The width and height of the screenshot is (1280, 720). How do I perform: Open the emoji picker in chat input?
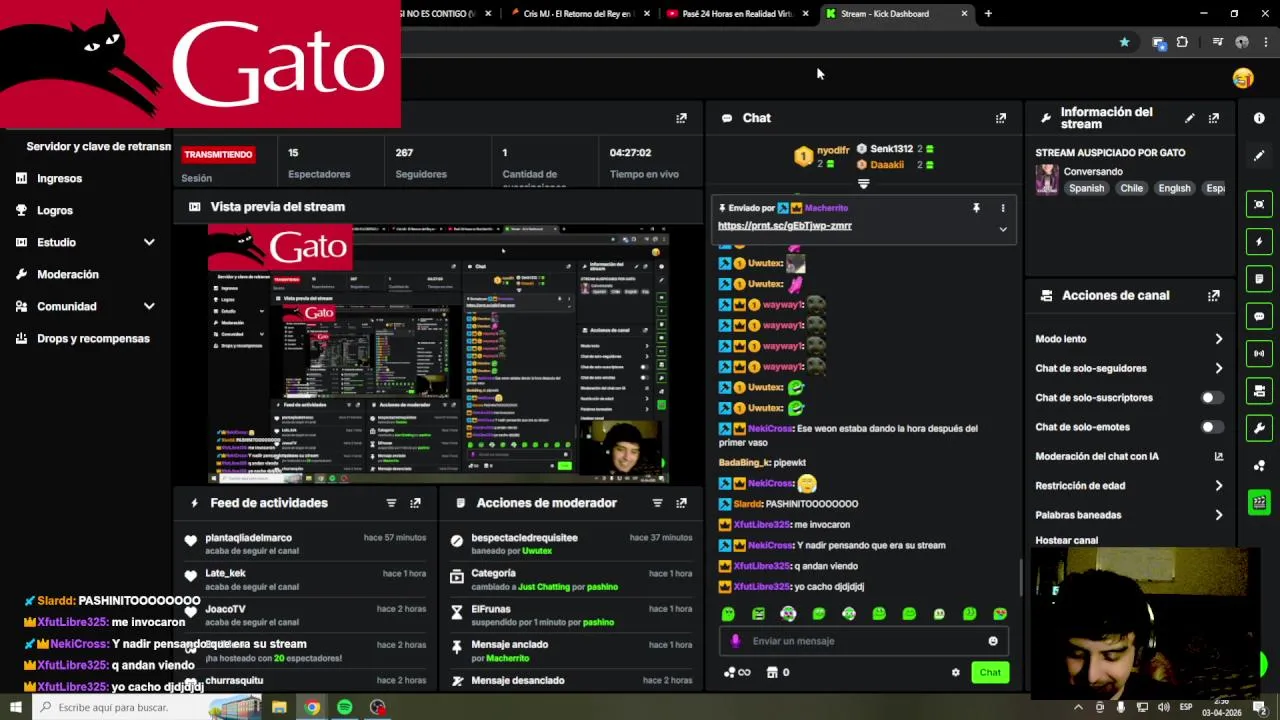pyautogui.click(x=993, y=641)
